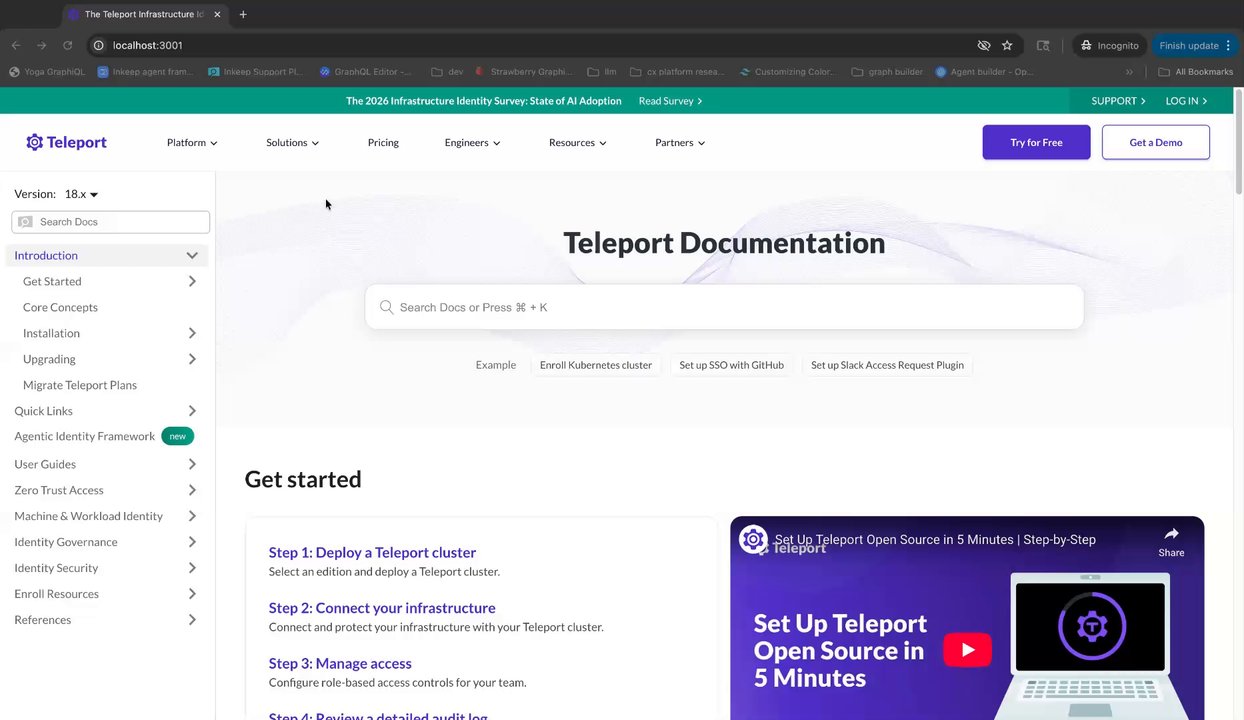Click Finish update button in Chrome
Image resolution: width=1244 pixels, height=720 pixels.
pos(1195,45)
